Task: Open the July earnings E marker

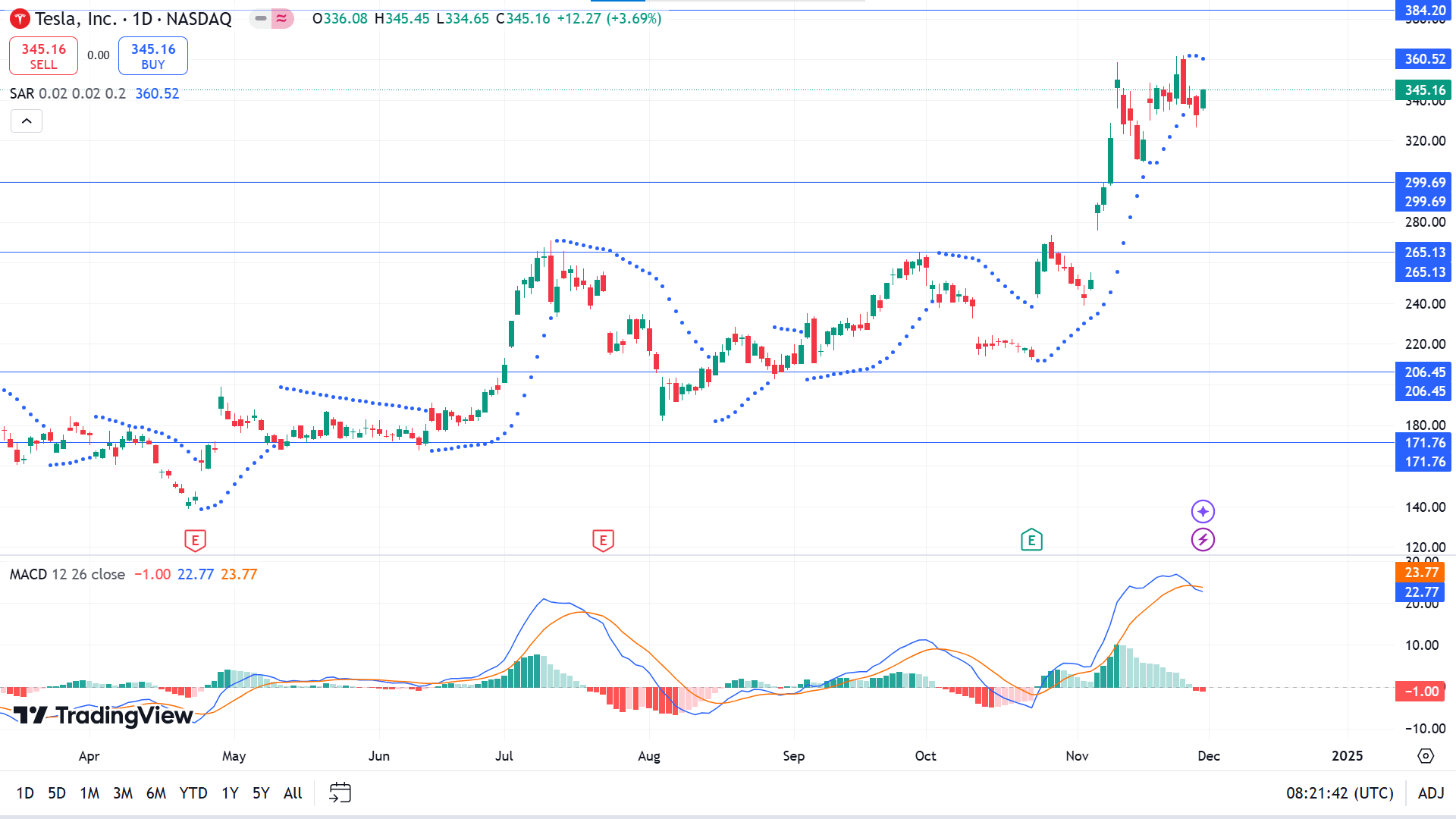Action: 603,541
